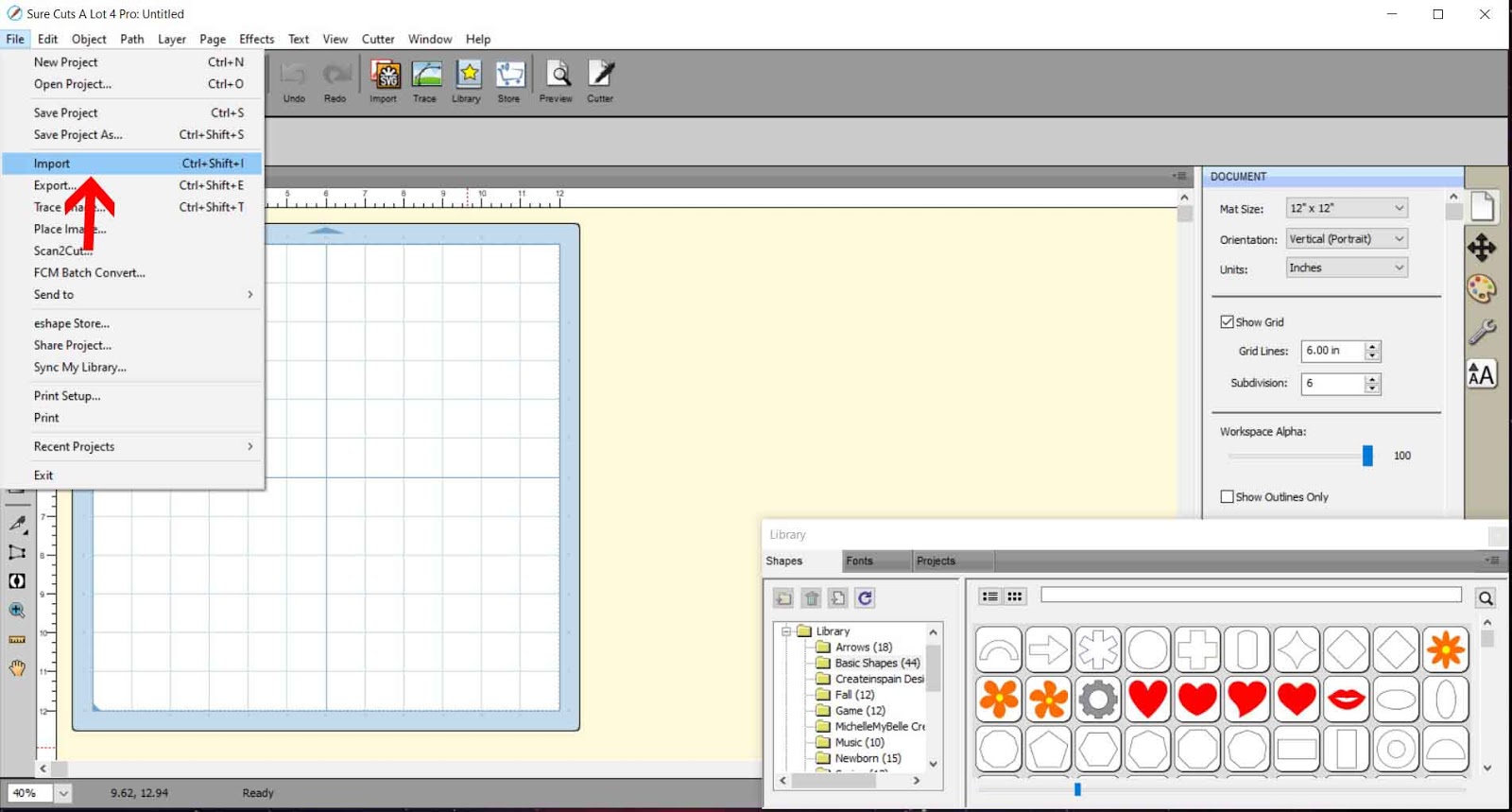This screenshot has width=1512, height=812.
Task: Adjust the Workspace Alpha slider handle
Action: click(1367, 456)
